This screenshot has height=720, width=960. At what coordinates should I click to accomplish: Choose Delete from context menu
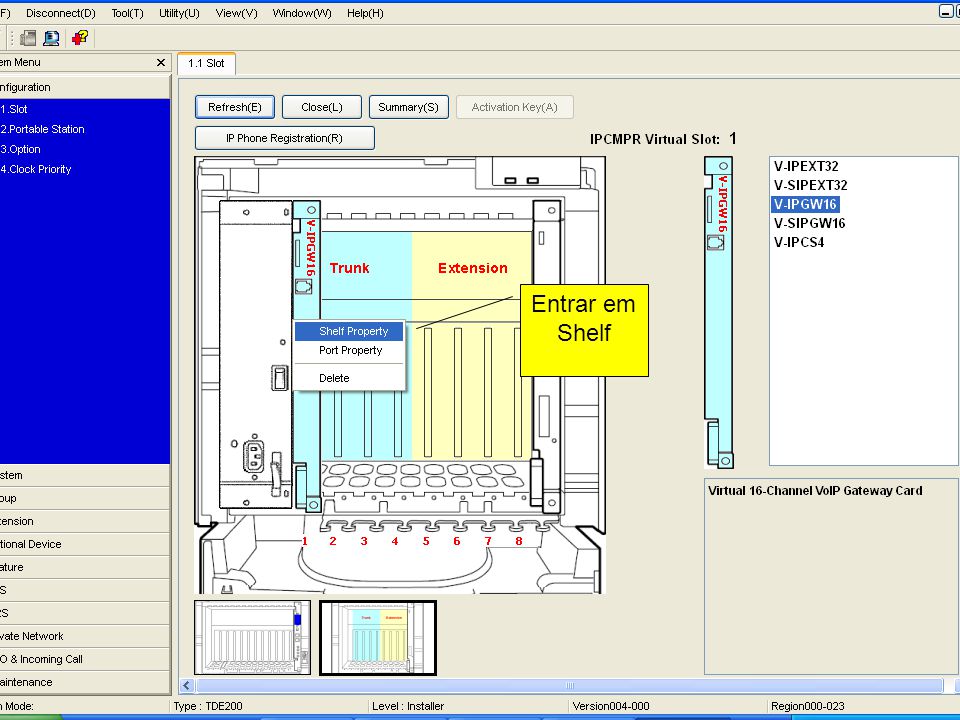(349, 378)
